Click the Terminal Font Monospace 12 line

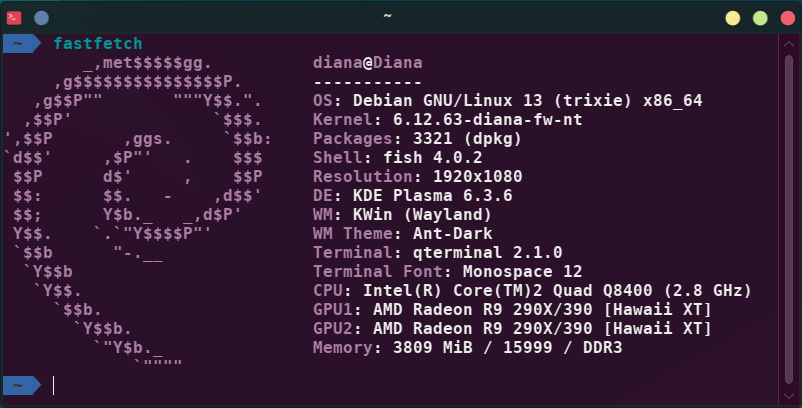pos(448,271)
